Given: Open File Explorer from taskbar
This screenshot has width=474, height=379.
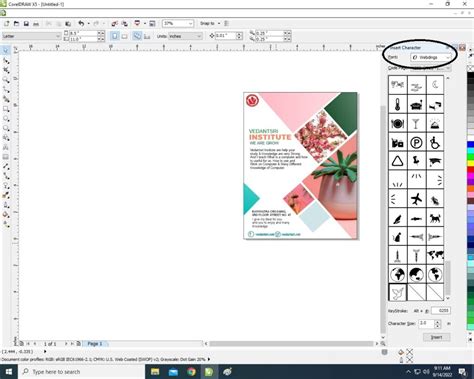Looking at the screenshot, I should tap(155, 372).
